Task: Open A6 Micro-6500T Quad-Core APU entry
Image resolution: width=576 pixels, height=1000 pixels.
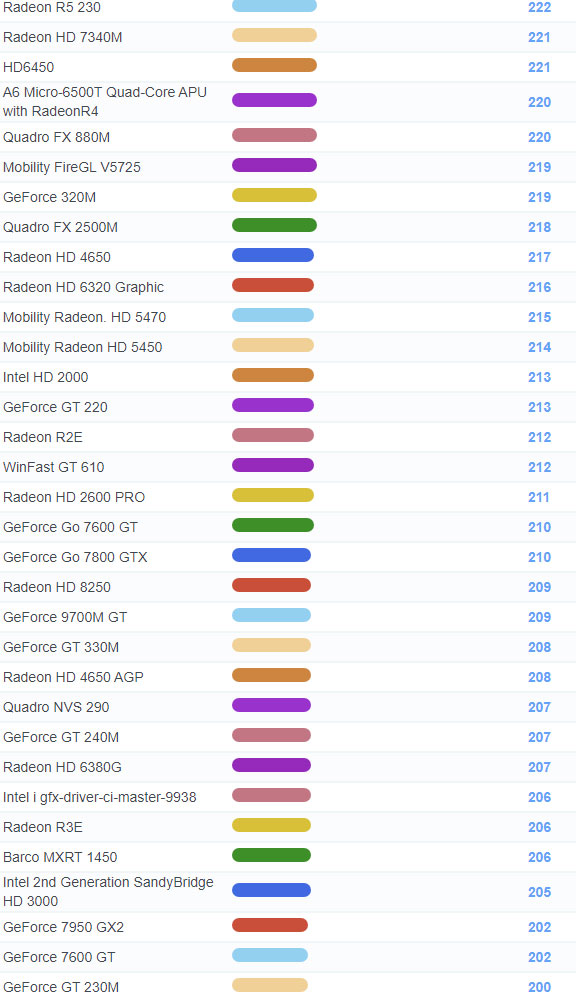Action: point(105,101)
